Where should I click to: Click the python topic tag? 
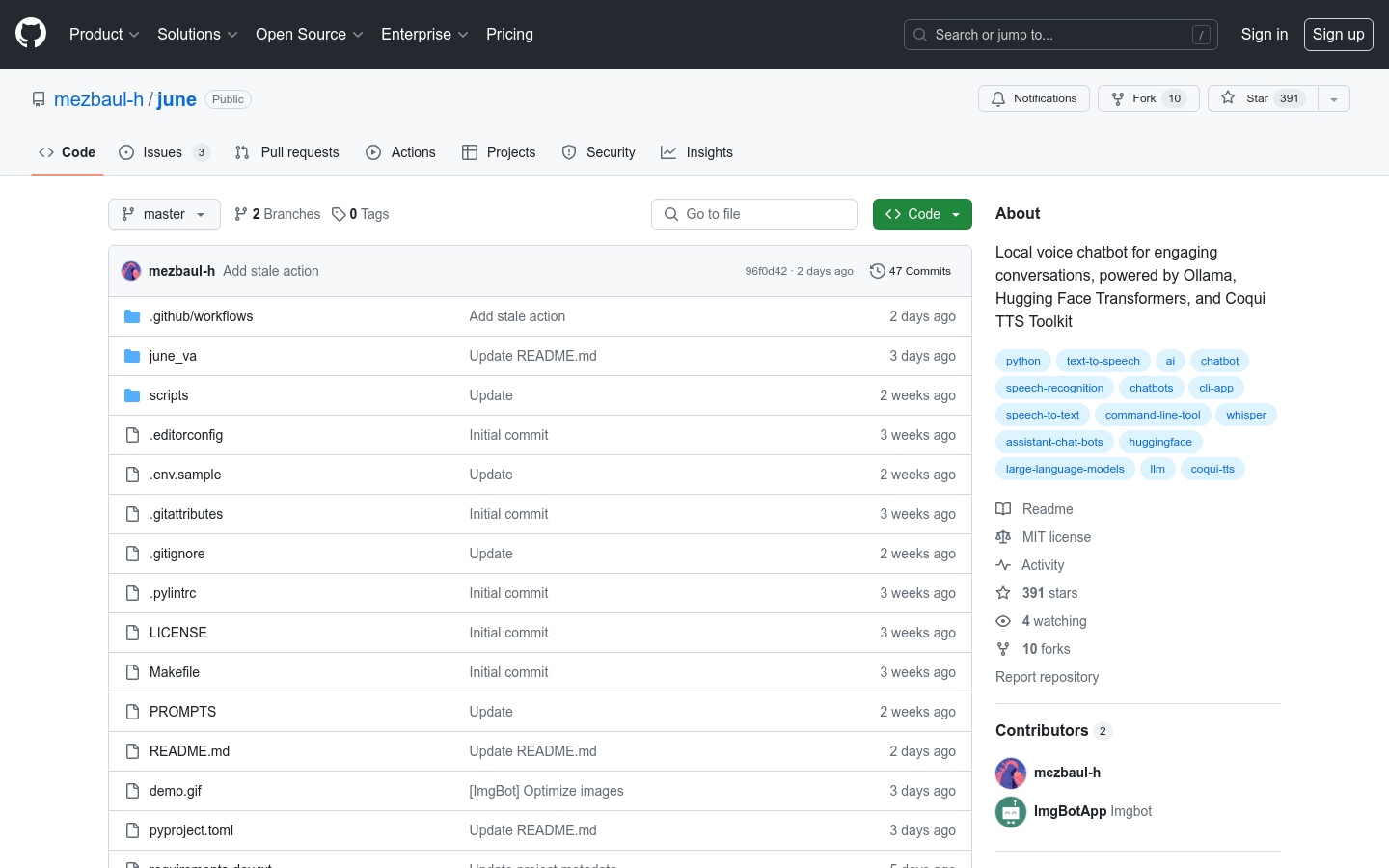1022,361
